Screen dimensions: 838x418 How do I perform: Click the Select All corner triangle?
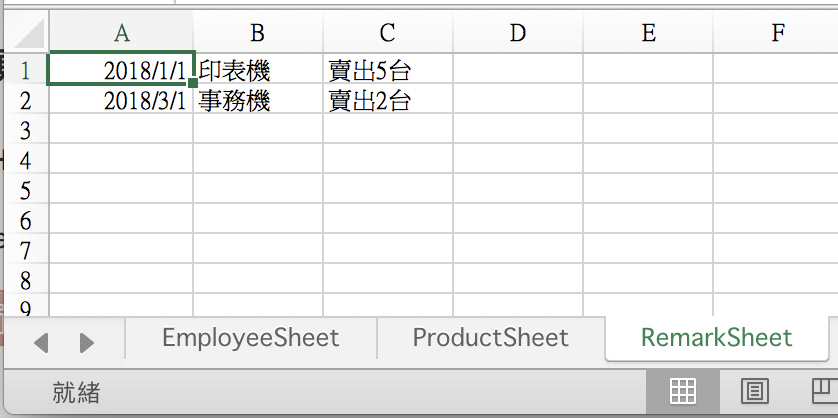[27, 33]
